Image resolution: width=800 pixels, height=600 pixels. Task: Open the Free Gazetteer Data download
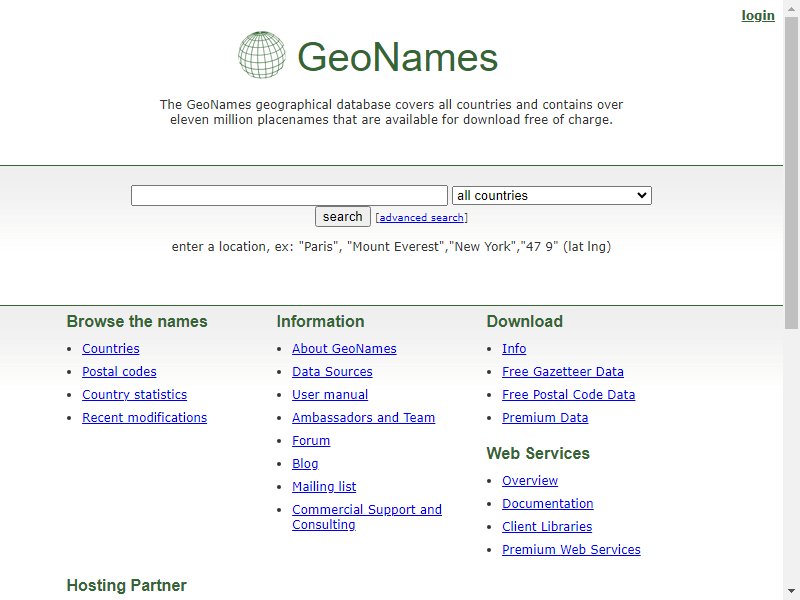point(563,371)
